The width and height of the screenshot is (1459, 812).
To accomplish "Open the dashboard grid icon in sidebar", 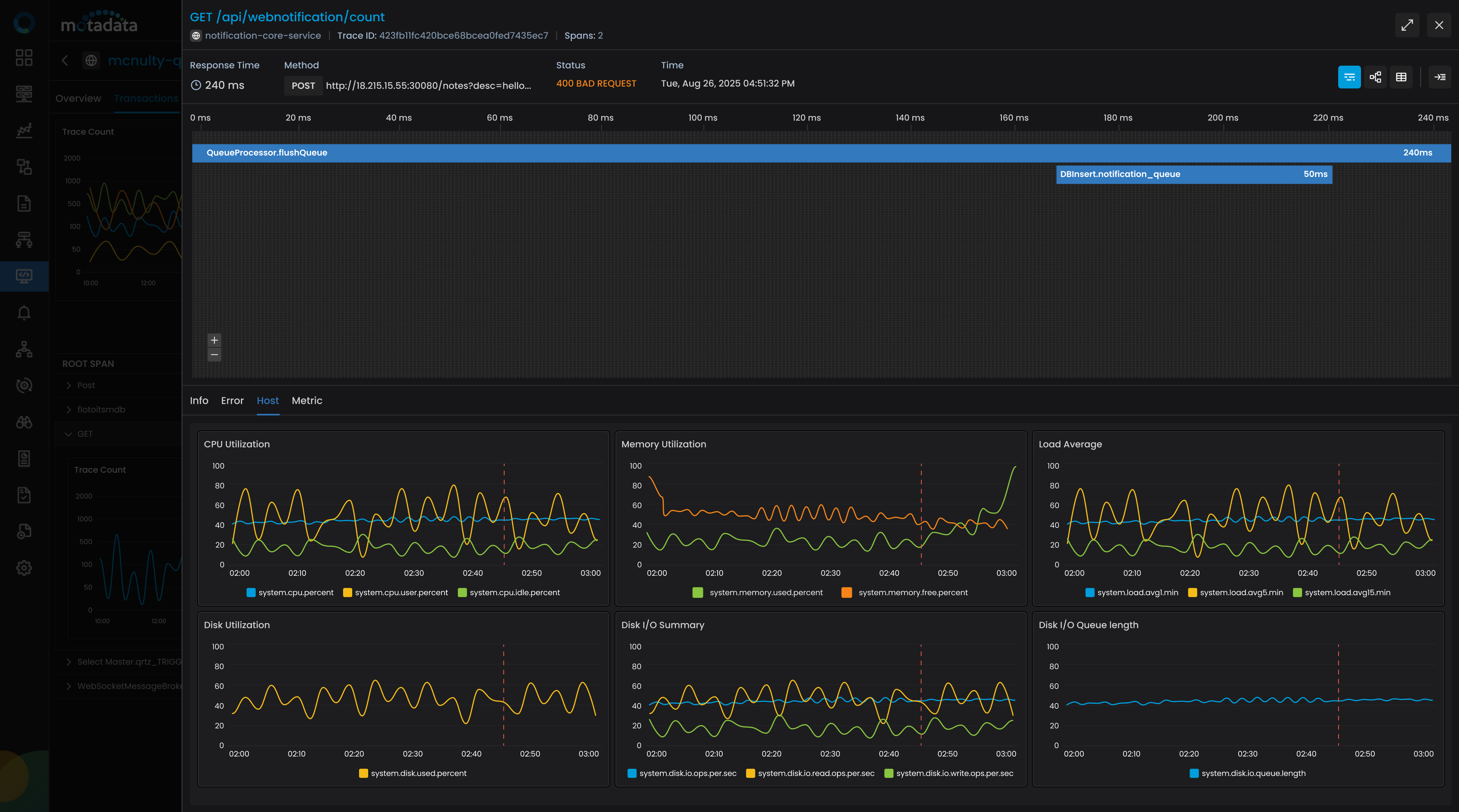I will pyautogui.click(x=24, y=57).
